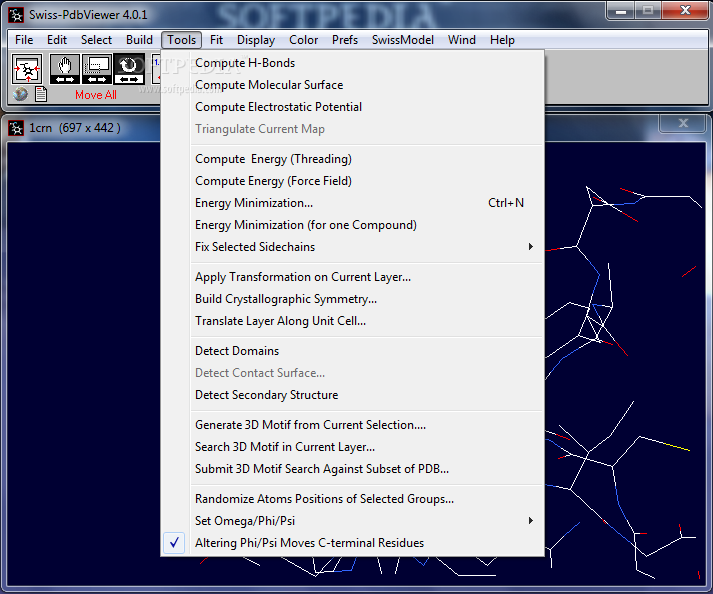Open the Edit menu
Screen dimensions: 713x594
click(57, 40)
